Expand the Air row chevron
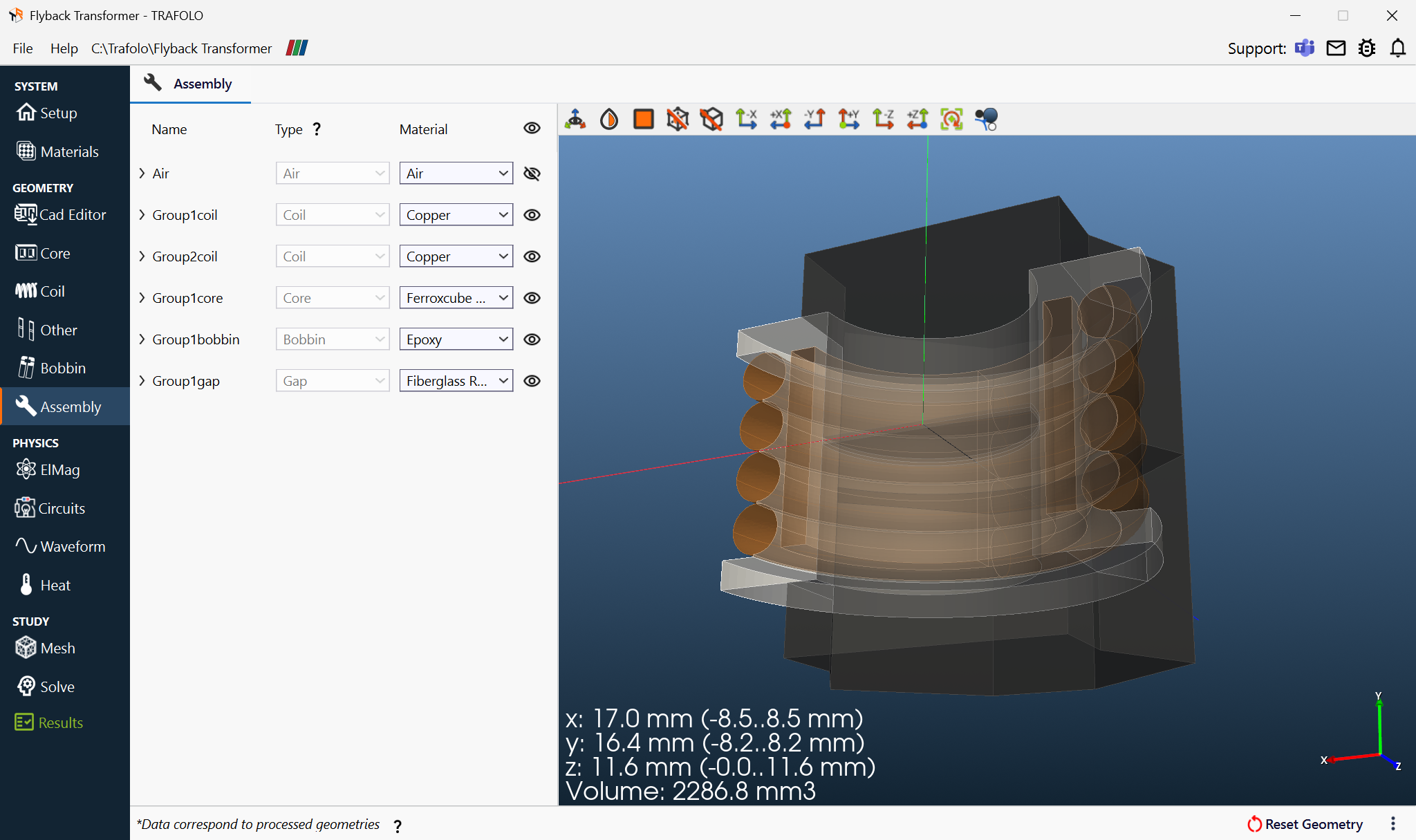 pos(142,174)
